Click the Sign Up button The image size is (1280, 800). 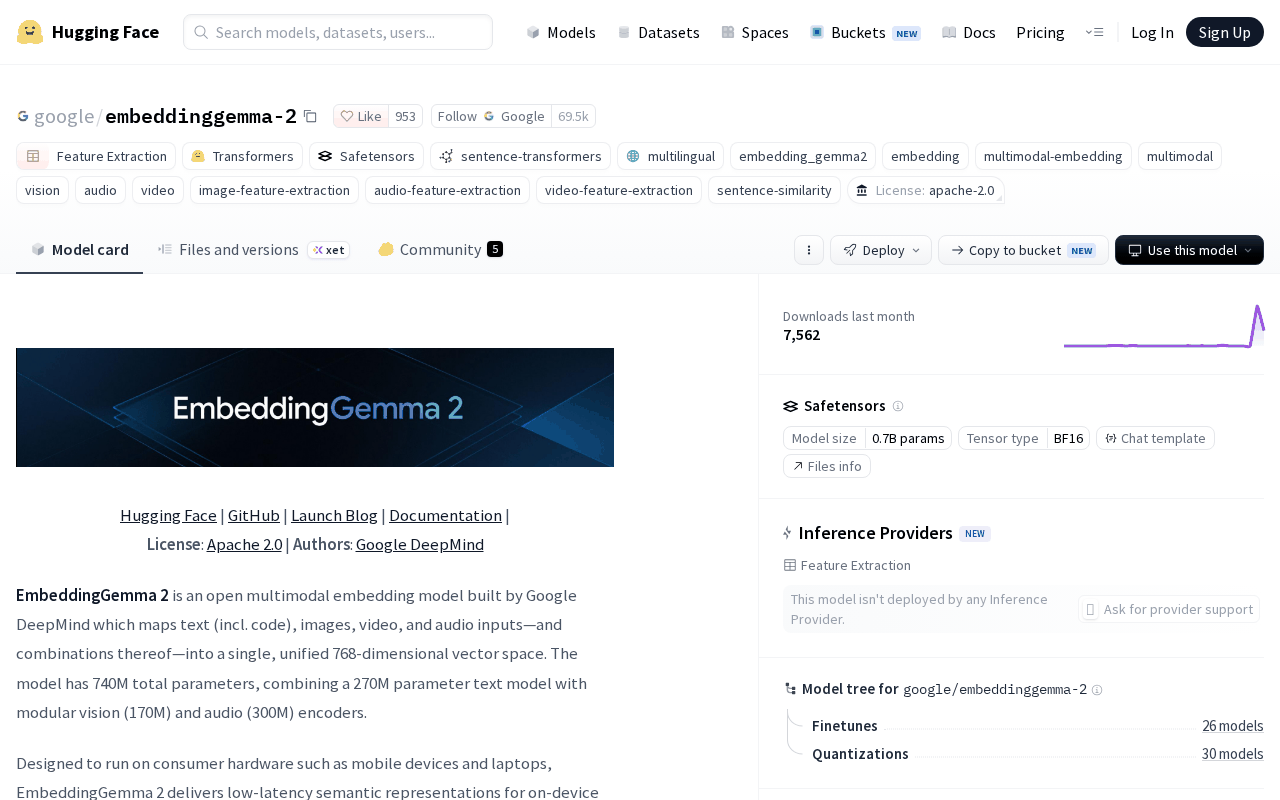[1225, 32]
